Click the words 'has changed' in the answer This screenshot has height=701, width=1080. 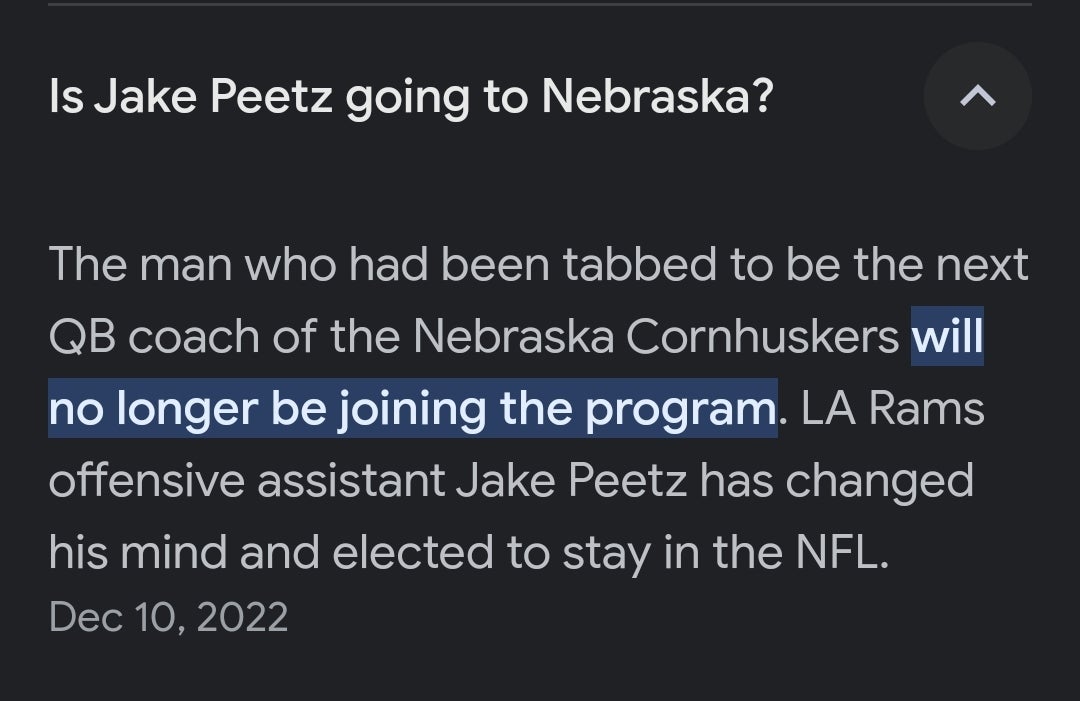(836, 480)
